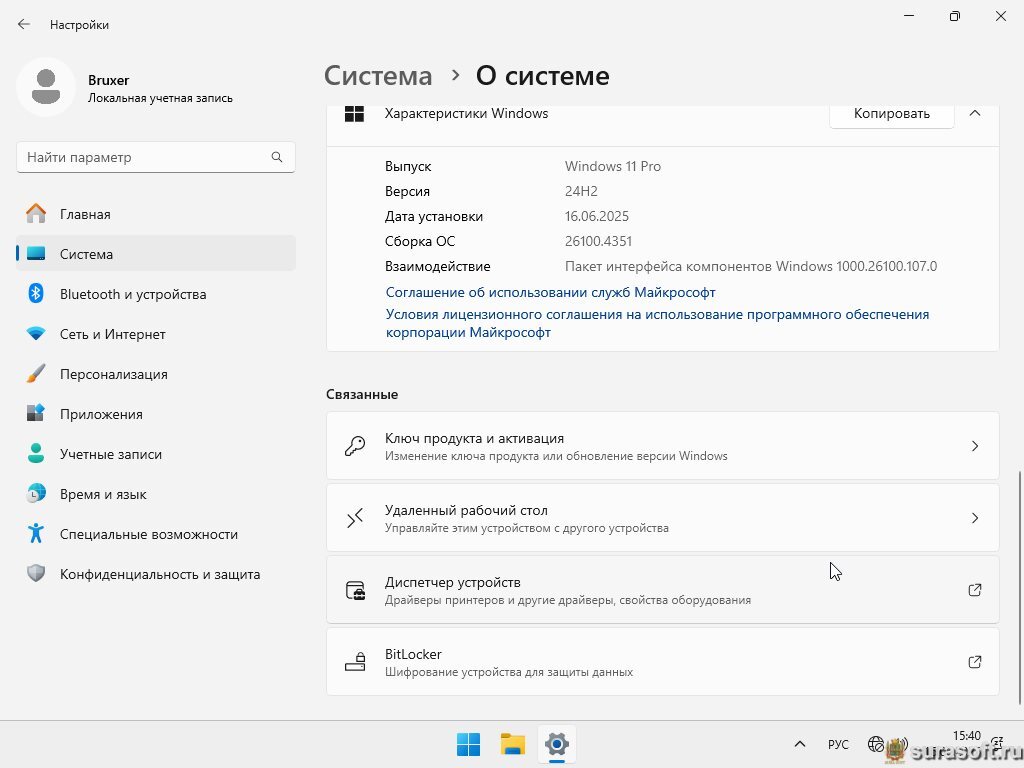Screen dimensions: 1024x768
Task: Open Конфиденциальность и защита section
Action: (x=155, y=573)
